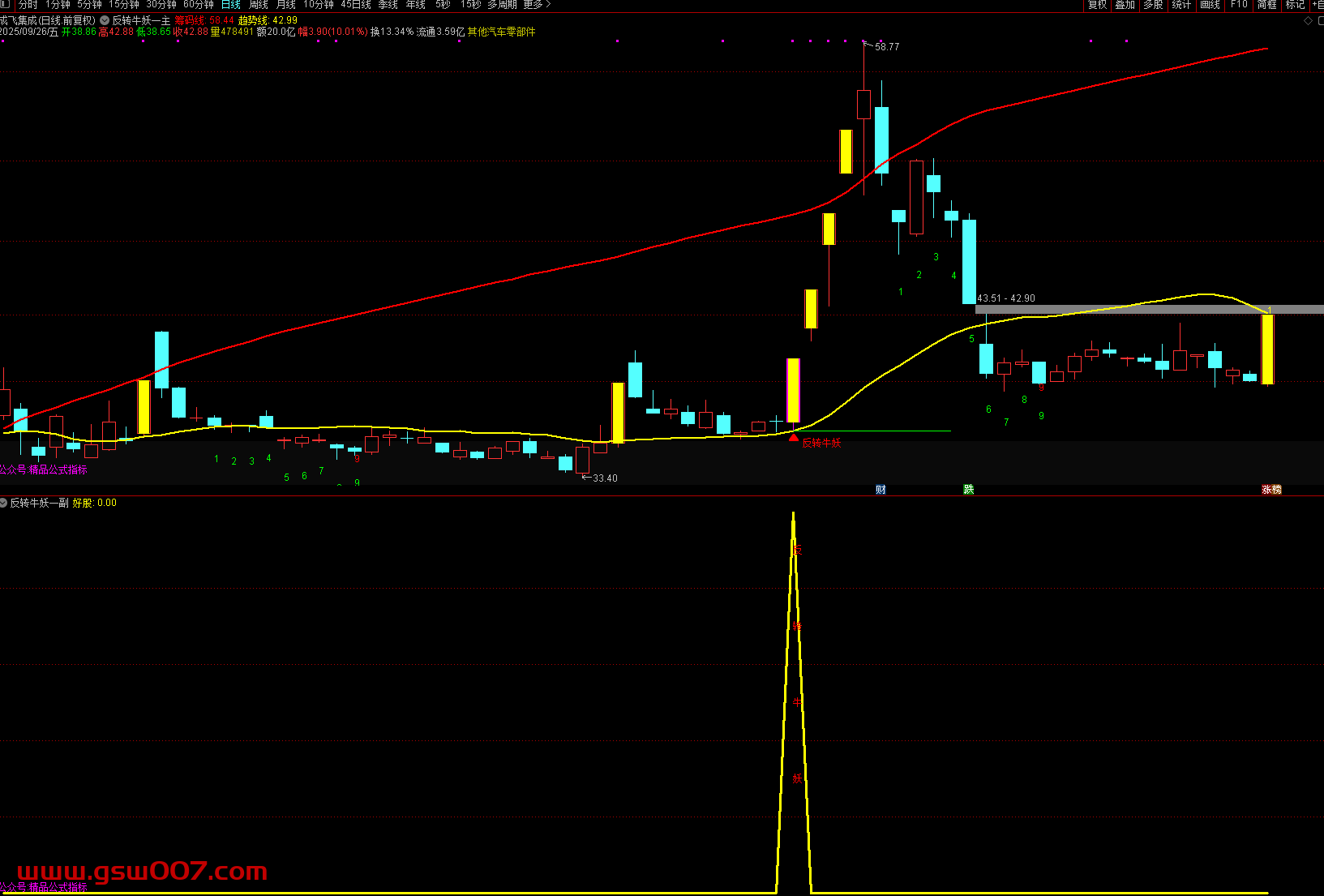Viewport: 1324px width, 896px height.
Task: Open the 多周期 multi-period view
Action: [502, 5]
